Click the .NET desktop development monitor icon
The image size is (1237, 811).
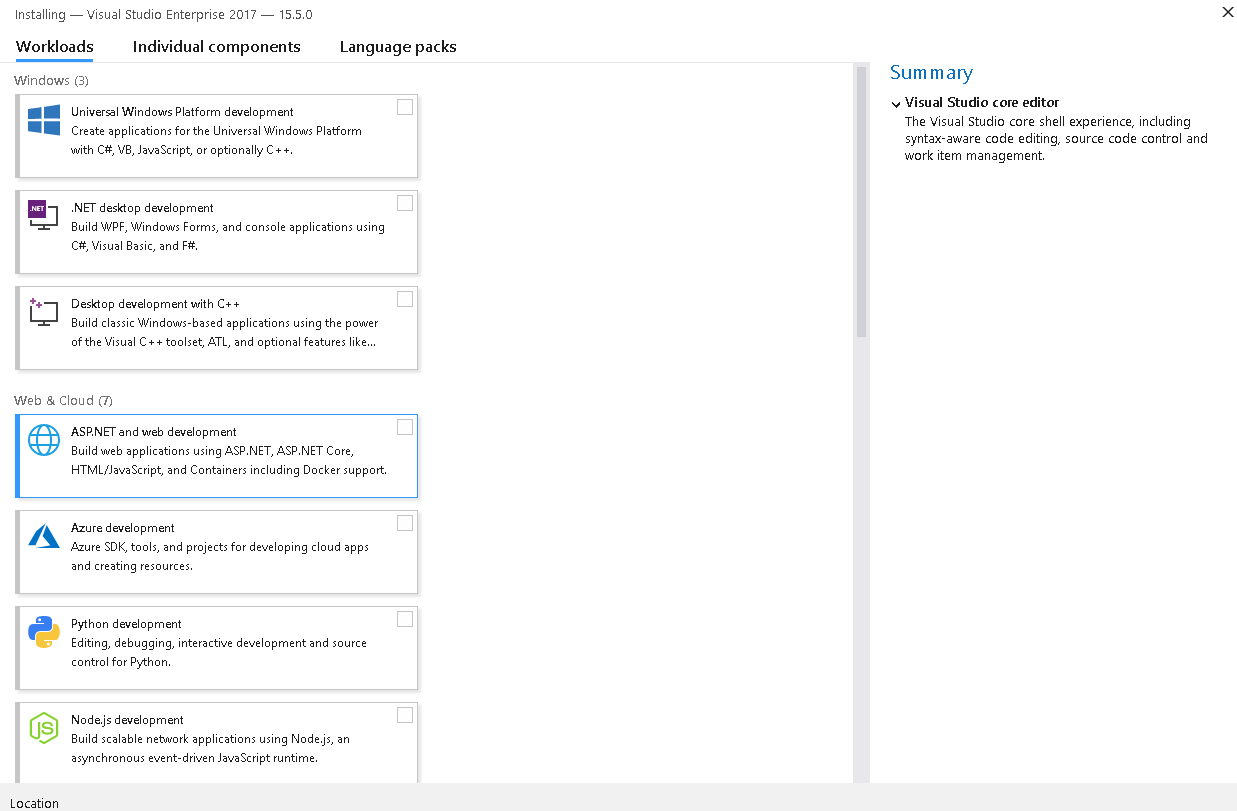click(43, 215)
